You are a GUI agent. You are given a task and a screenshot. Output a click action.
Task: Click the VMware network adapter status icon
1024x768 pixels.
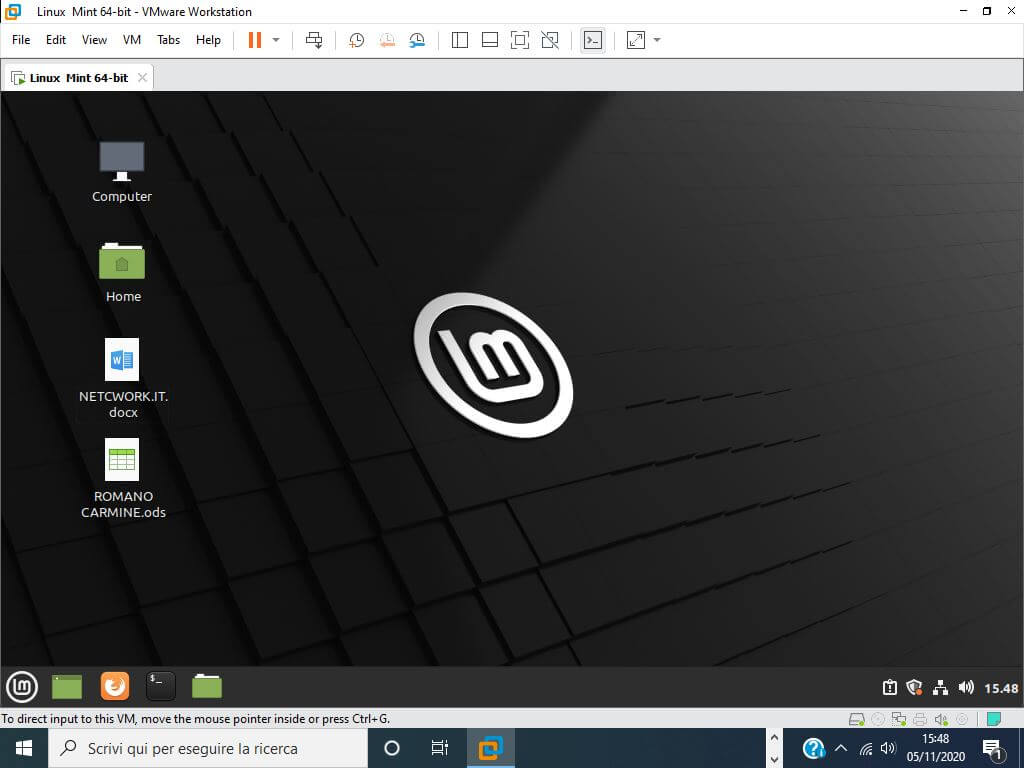pyautogui.click(x=899, y=720)
